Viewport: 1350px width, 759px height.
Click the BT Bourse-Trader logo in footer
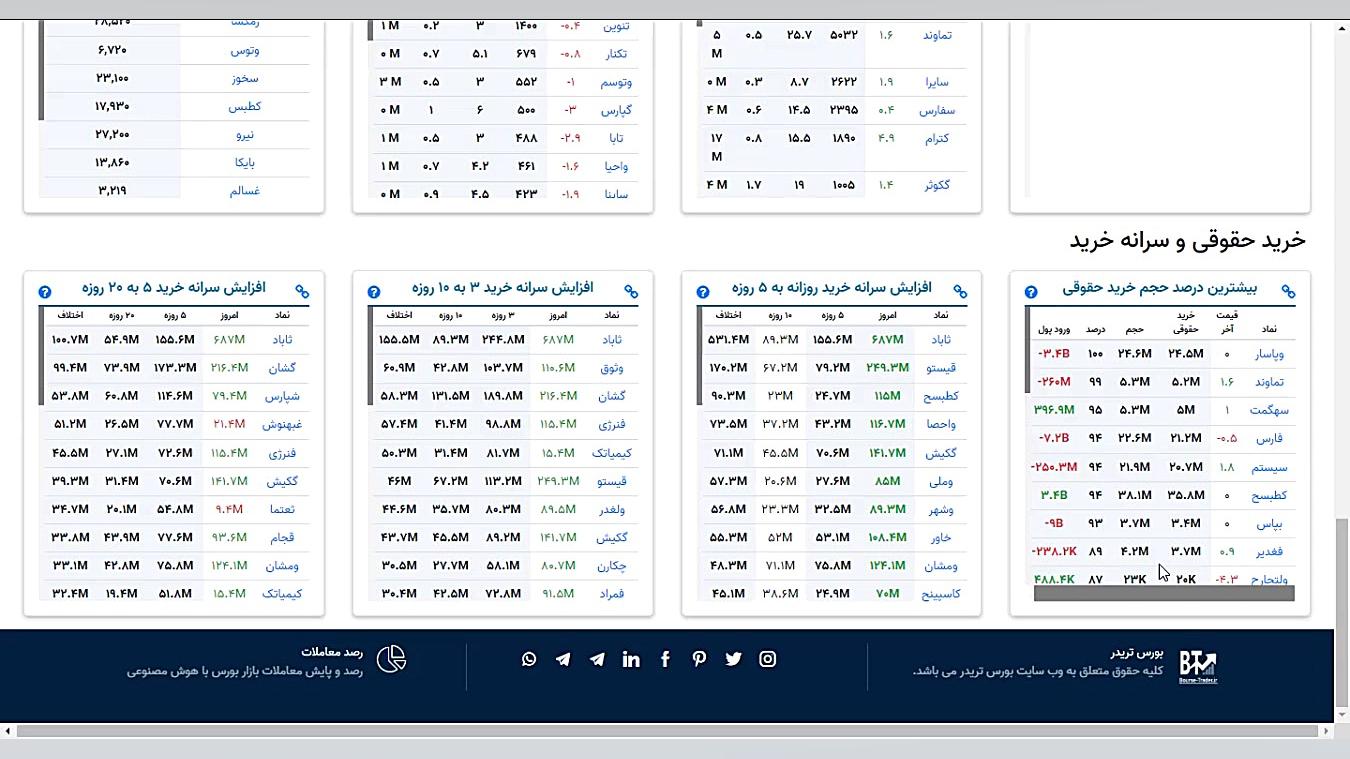1197,665
